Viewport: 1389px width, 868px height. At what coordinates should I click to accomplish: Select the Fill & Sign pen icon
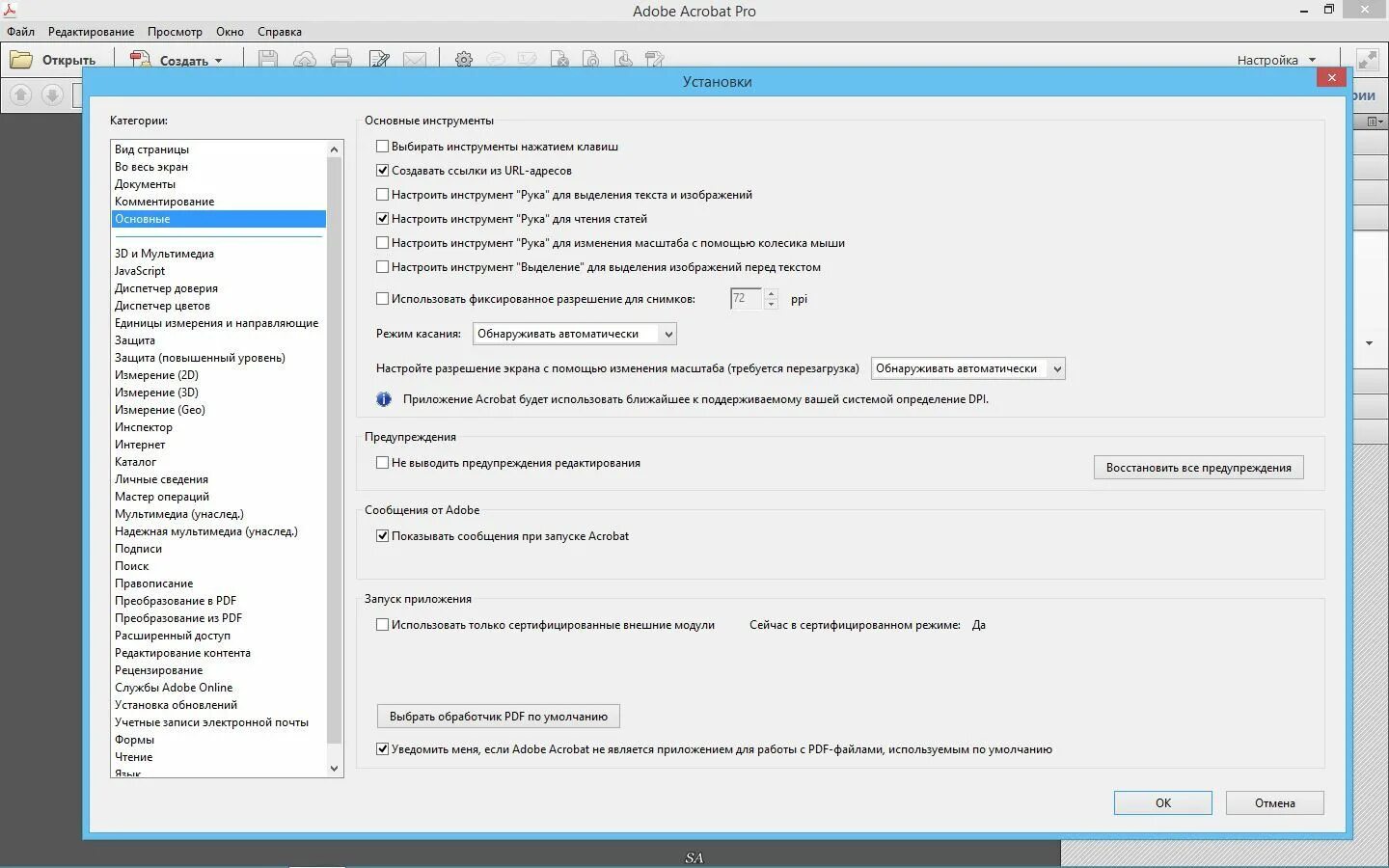point(379,59)
